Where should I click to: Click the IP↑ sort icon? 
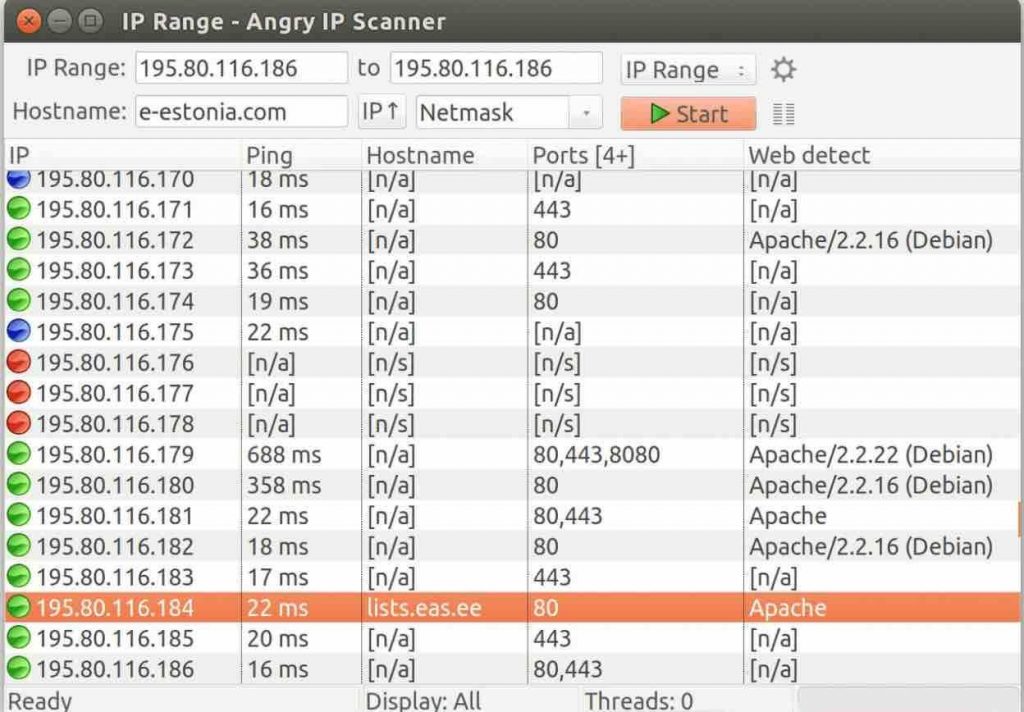tap(382, 111)
